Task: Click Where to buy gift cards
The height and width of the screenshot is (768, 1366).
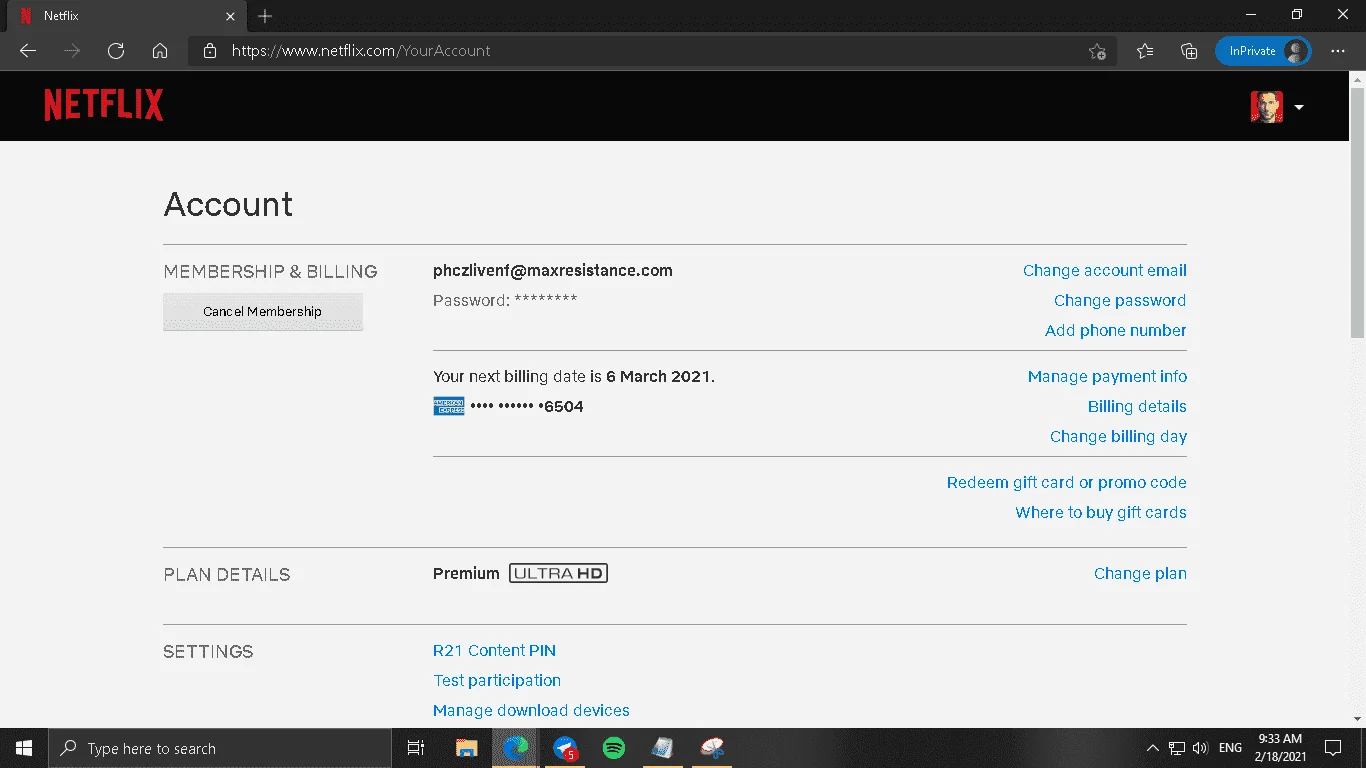Action: click(x=1101, y=512)
